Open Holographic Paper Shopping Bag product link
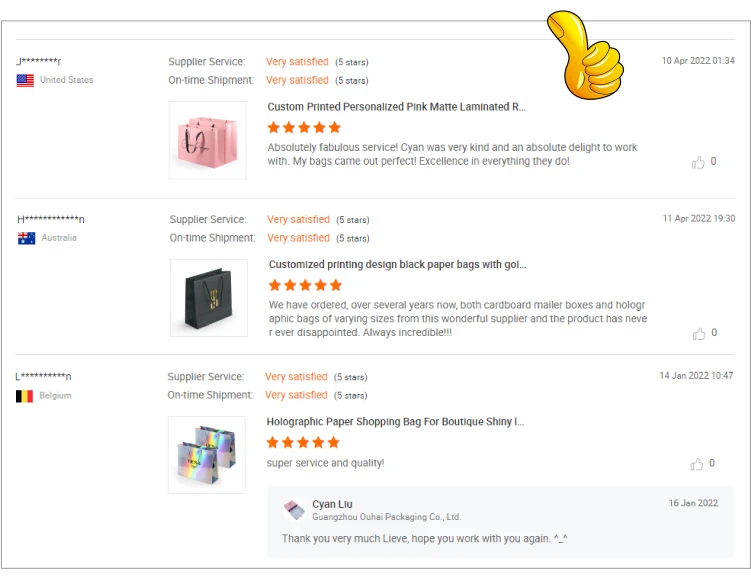The image size is (751, 581). (x=395, y=422)
